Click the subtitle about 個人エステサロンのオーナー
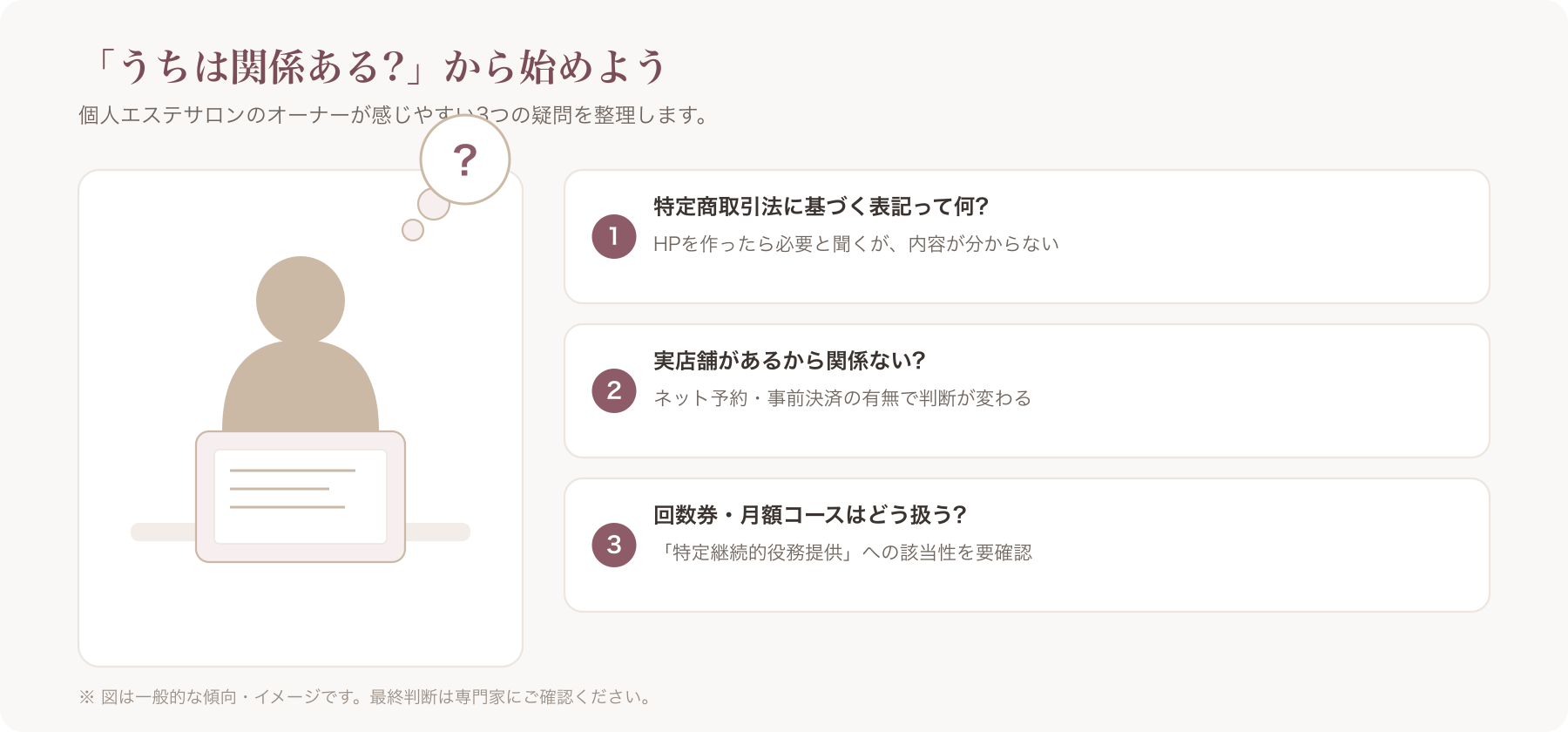The image size is (1568, 732). tap(395, 115)
